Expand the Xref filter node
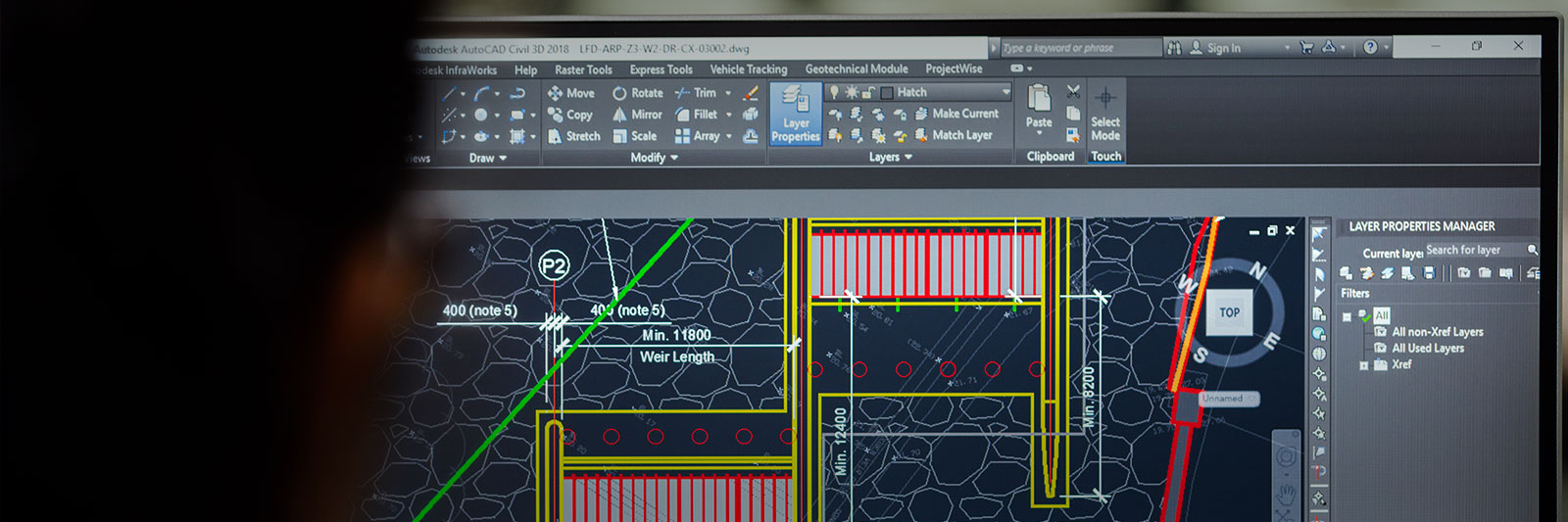The image size is (1568, 522). pyautogui.click(x=1363, y=365)
